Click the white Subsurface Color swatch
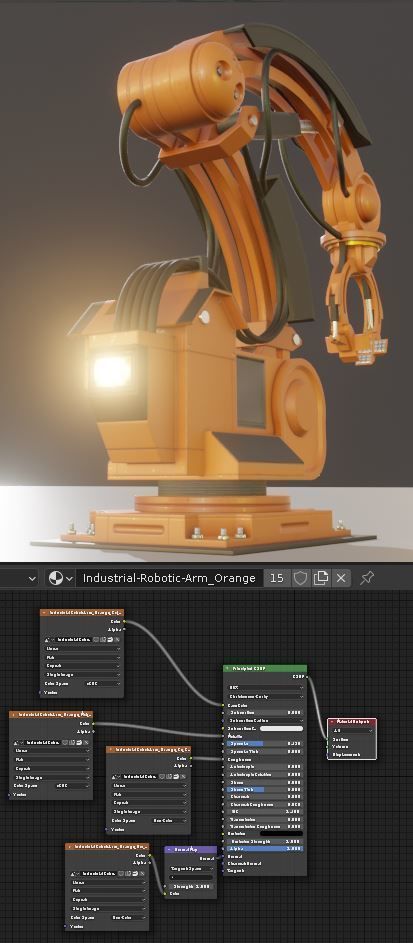This screenshot has height=943, width=413. tap(281, 728)
